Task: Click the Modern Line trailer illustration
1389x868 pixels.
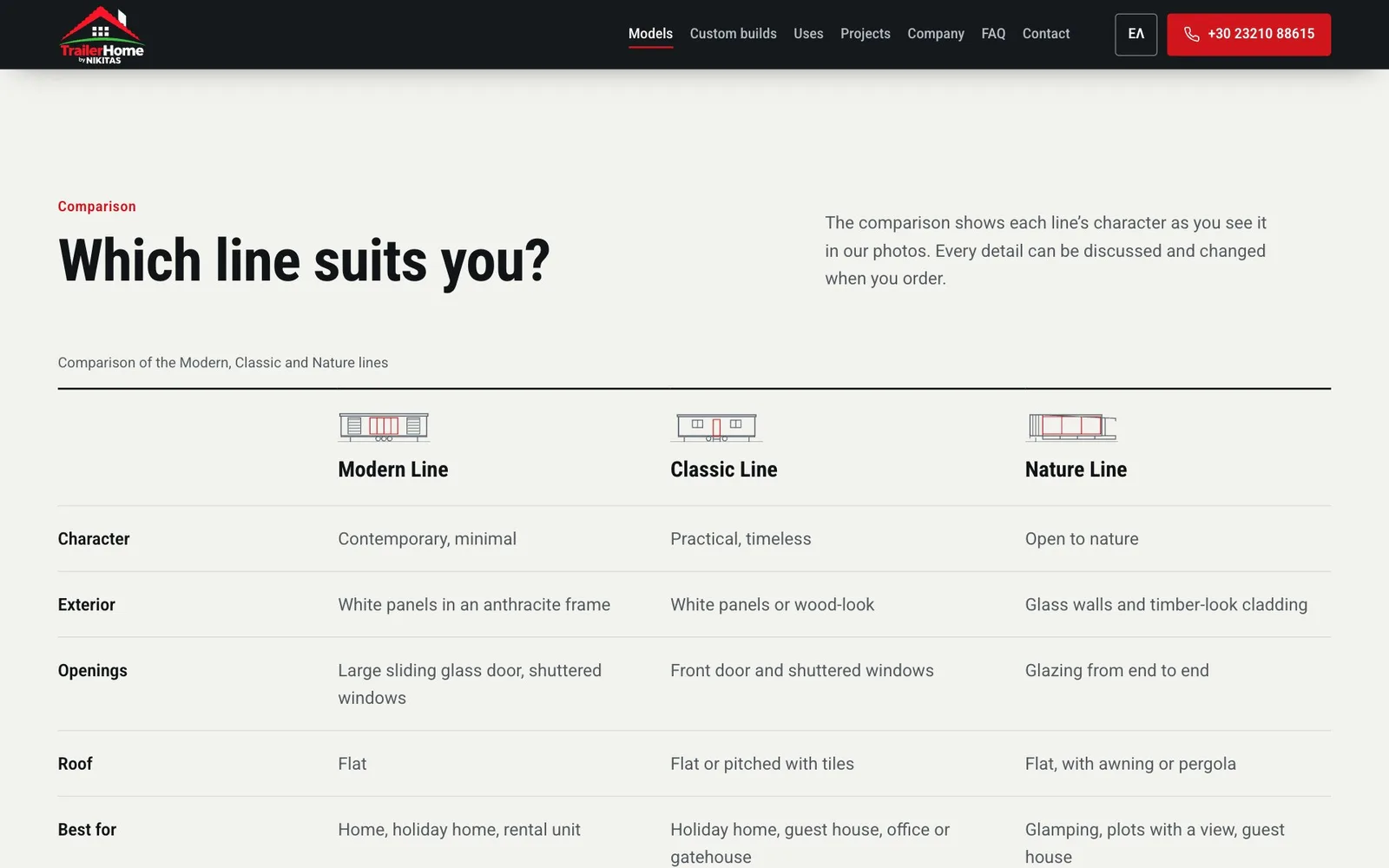Action: [384, 427]
